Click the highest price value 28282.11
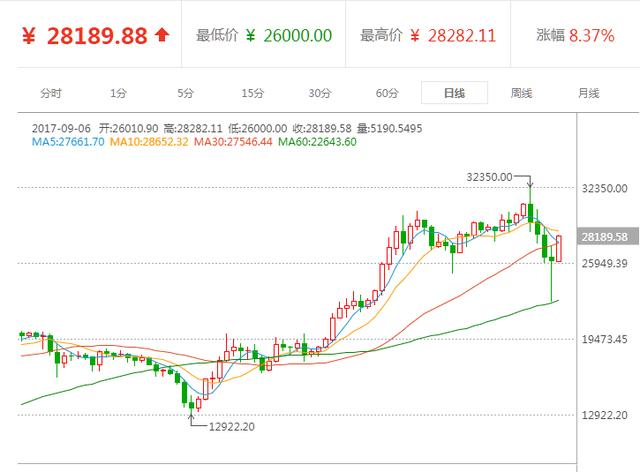The image size is (640, 472). pos(462,36)
